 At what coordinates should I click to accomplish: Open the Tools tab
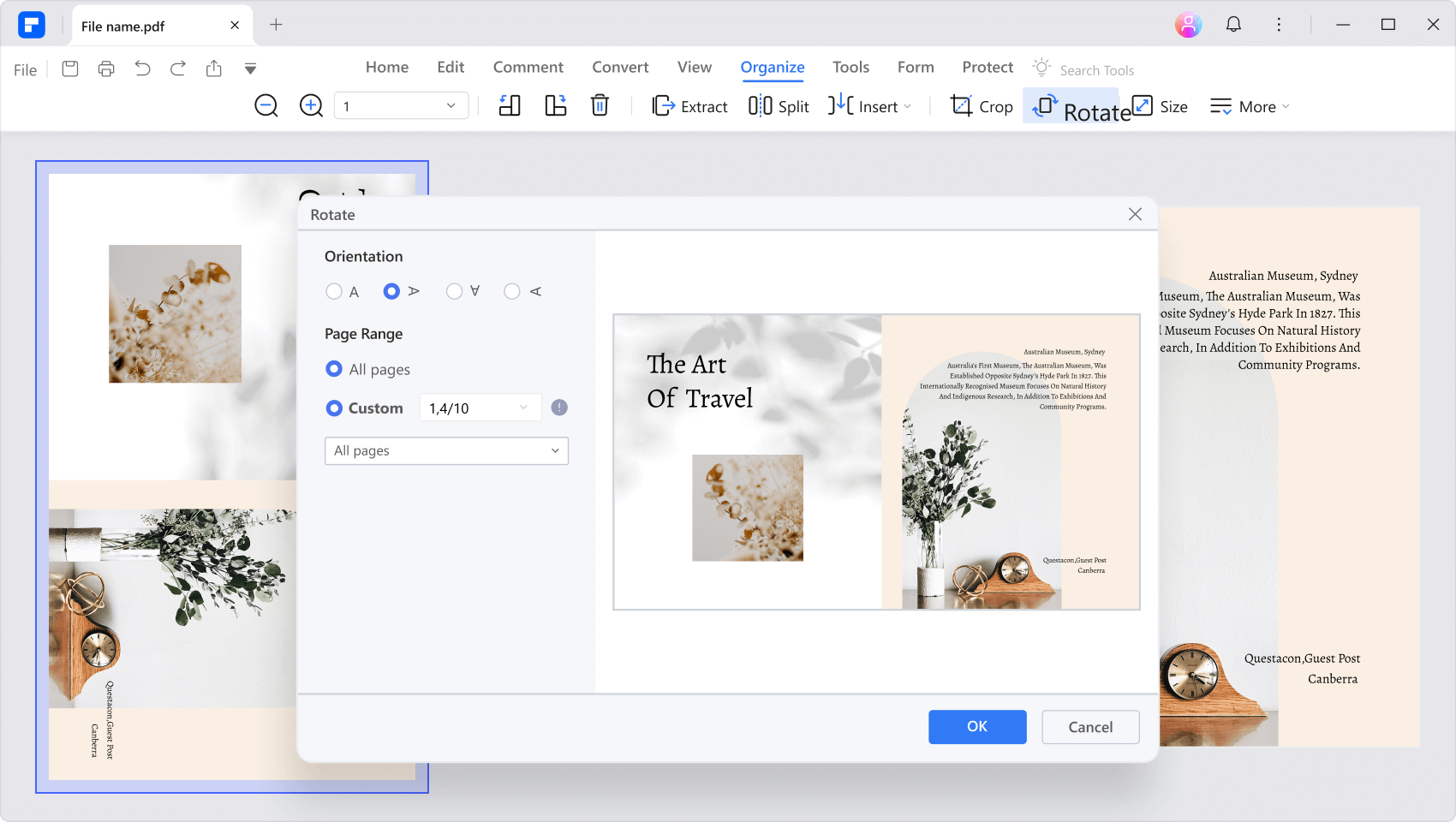[850, 67]
